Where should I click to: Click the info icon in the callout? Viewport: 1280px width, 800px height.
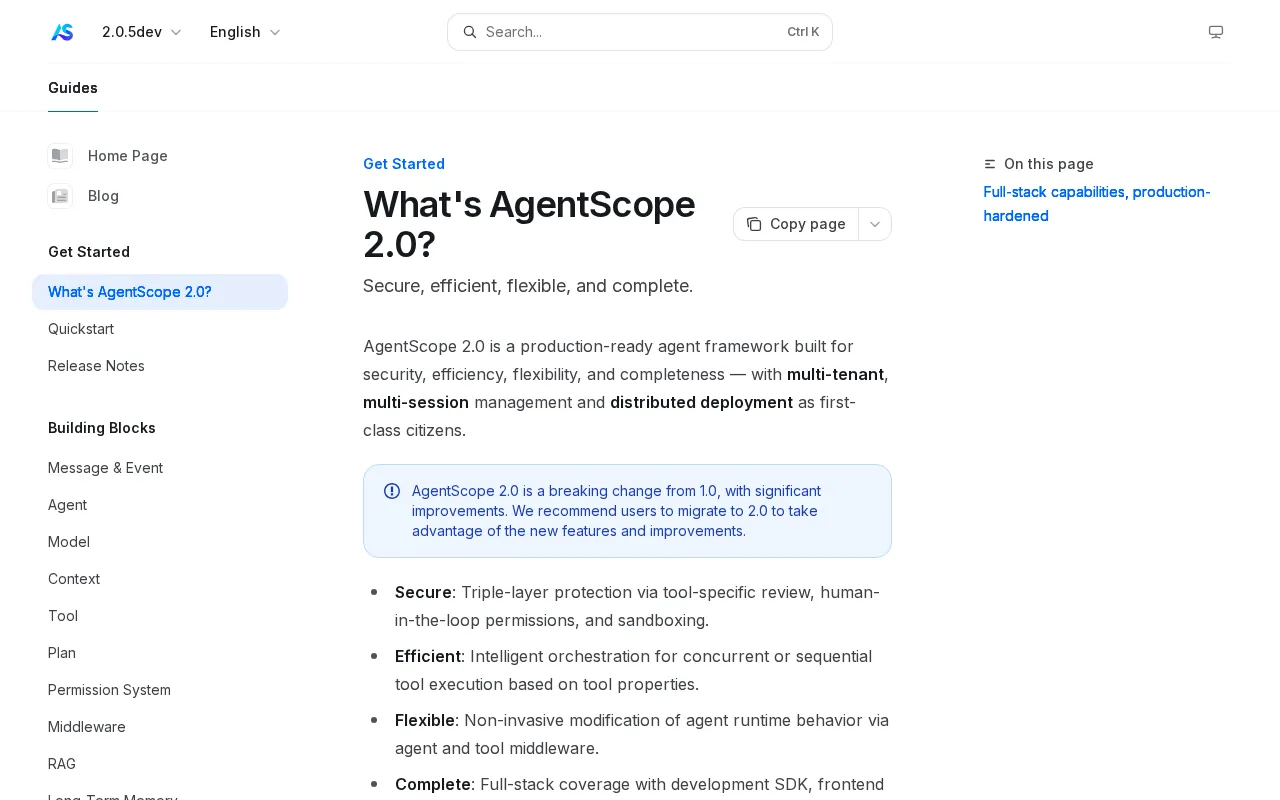392,491
